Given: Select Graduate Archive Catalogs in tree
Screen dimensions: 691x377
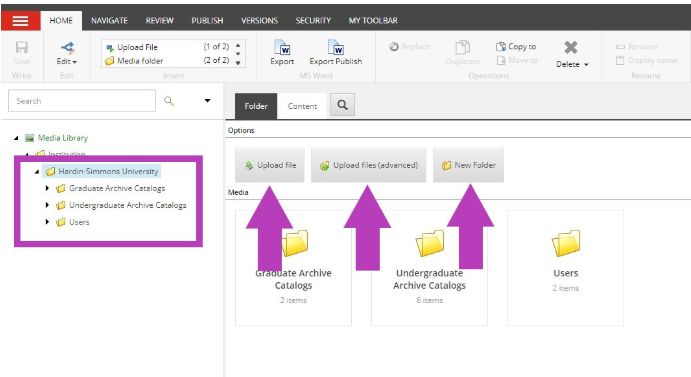Looking at the screenshot, I should (117, 188).
